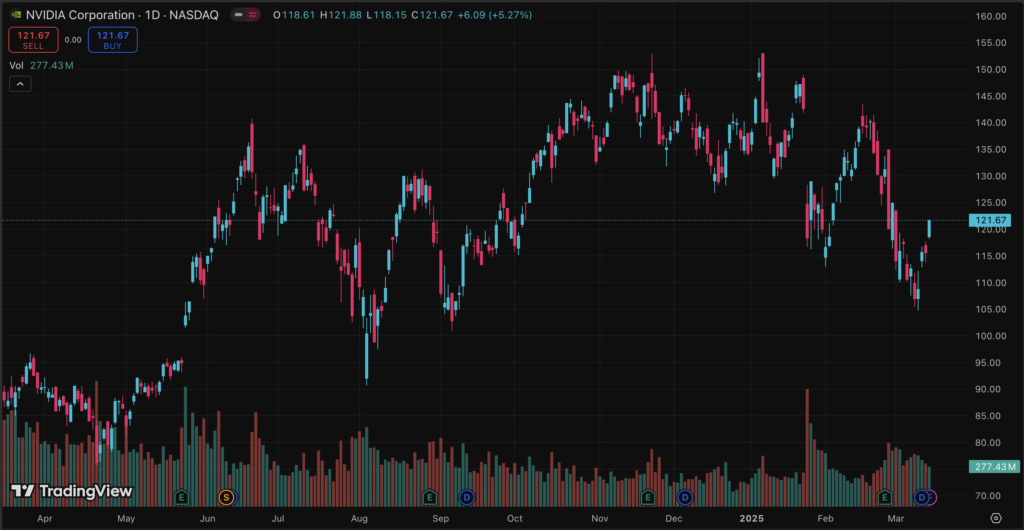
Task: Open the earnings marker before Sep
Action: tap(429, 497)
